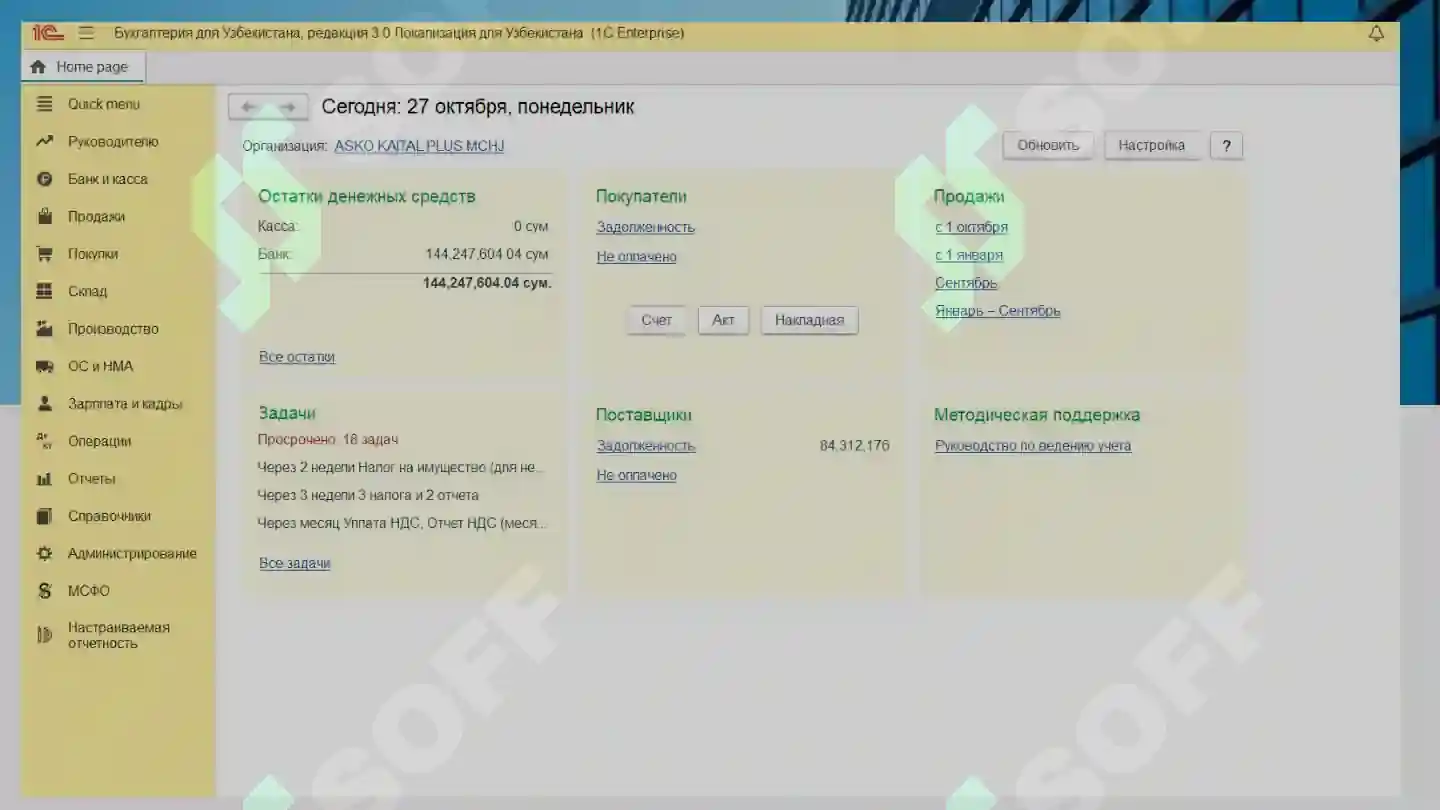Open Задолженность link under Поставщики
This screenshot has height=810, width=1440.
(646, 446)
